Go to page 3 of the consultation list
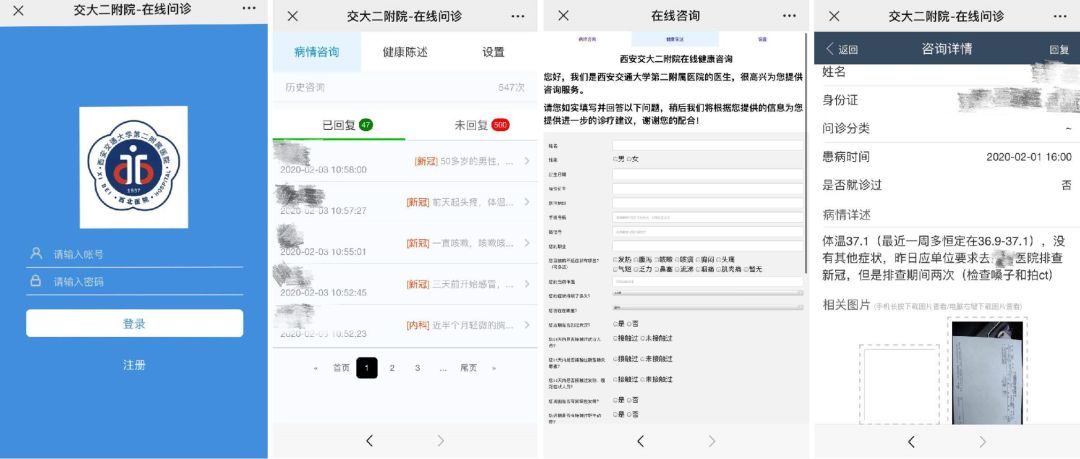The image size is (1080, 459). [417, 368]
